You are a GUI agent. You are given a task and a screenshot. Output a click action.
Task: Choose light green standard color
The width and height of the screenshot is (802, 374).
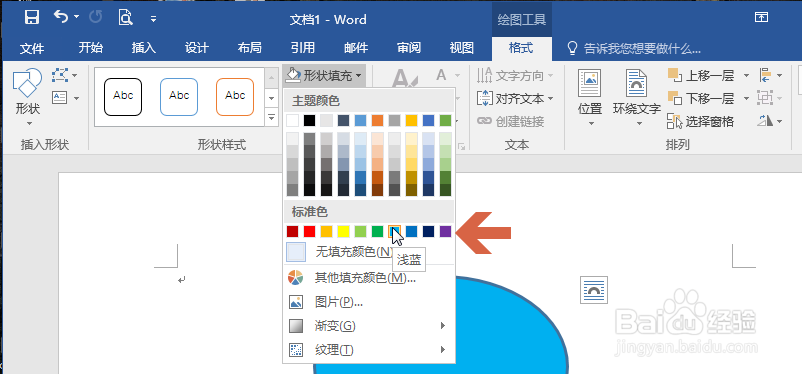tap(361, 231)
